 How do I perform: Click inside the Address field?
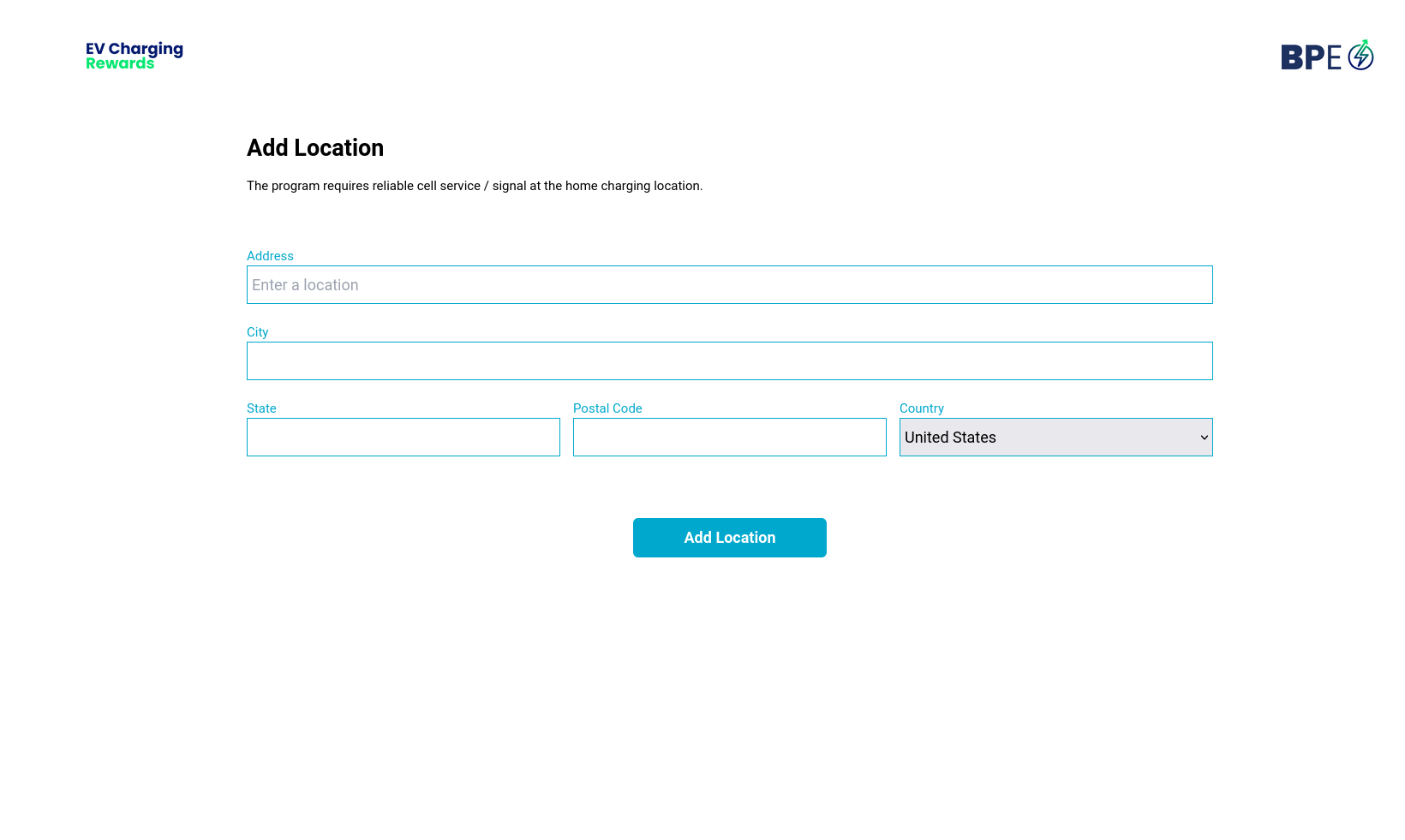(x=729, y=284)
